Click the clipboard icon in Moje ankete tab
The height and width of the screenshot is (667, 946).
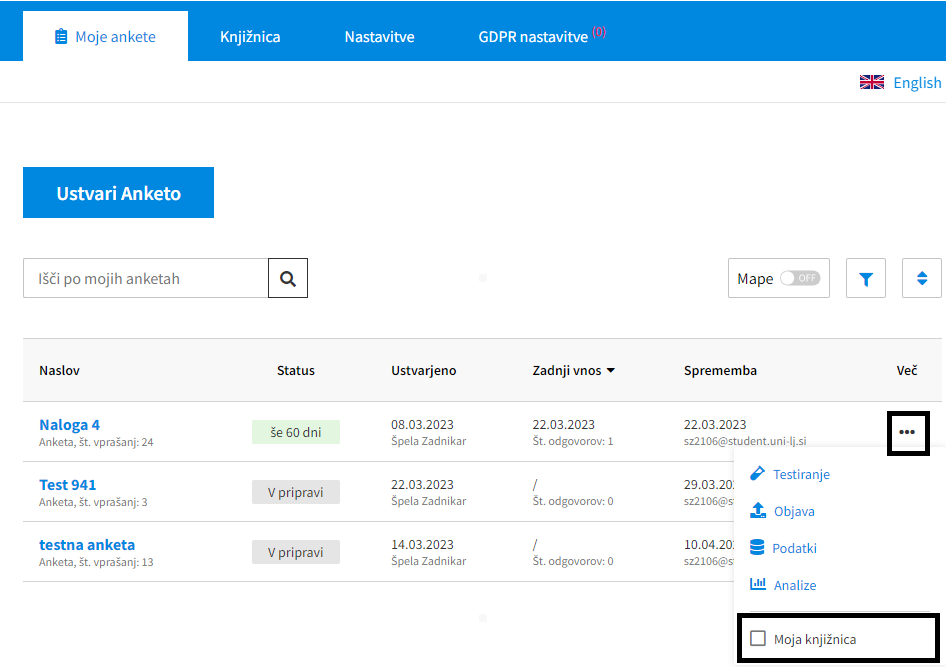pyautogui.click(x=61, y=36)
